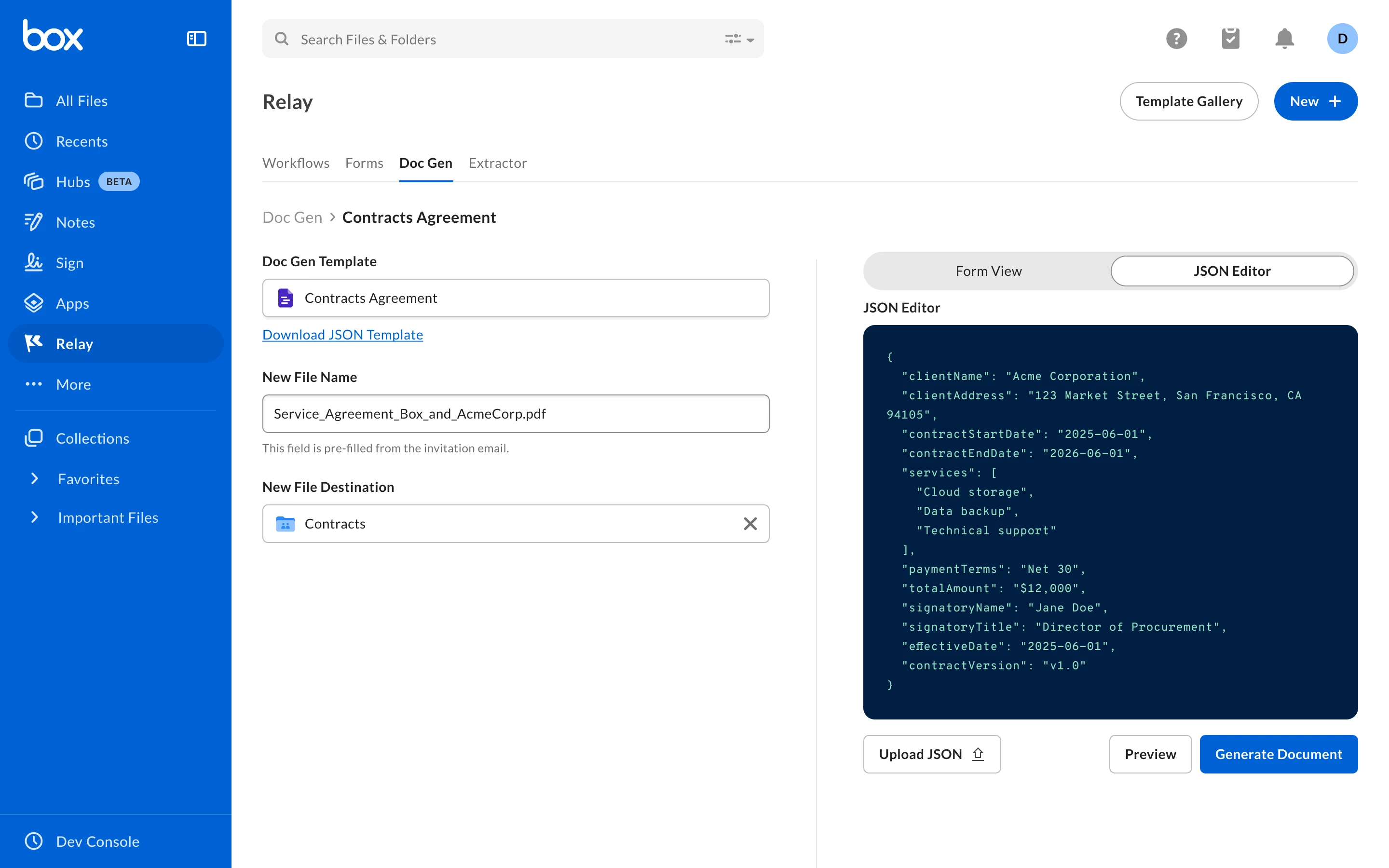Screen dimensions: 1389x868
Task: Expand the Important Files collection
Action: (34, 517)
